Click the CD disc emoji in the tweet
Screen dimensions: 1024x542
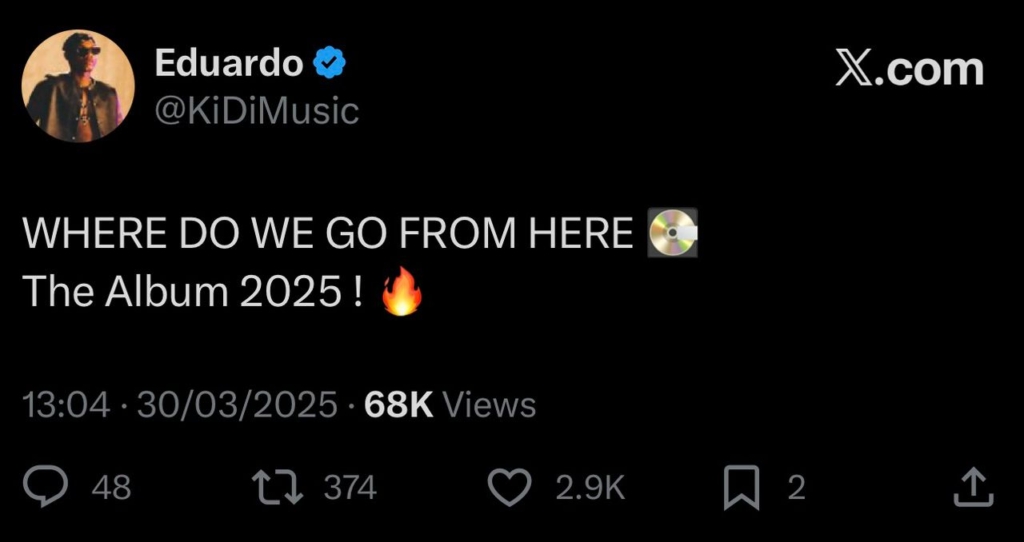pyautogui.click(x=672, y=232)
